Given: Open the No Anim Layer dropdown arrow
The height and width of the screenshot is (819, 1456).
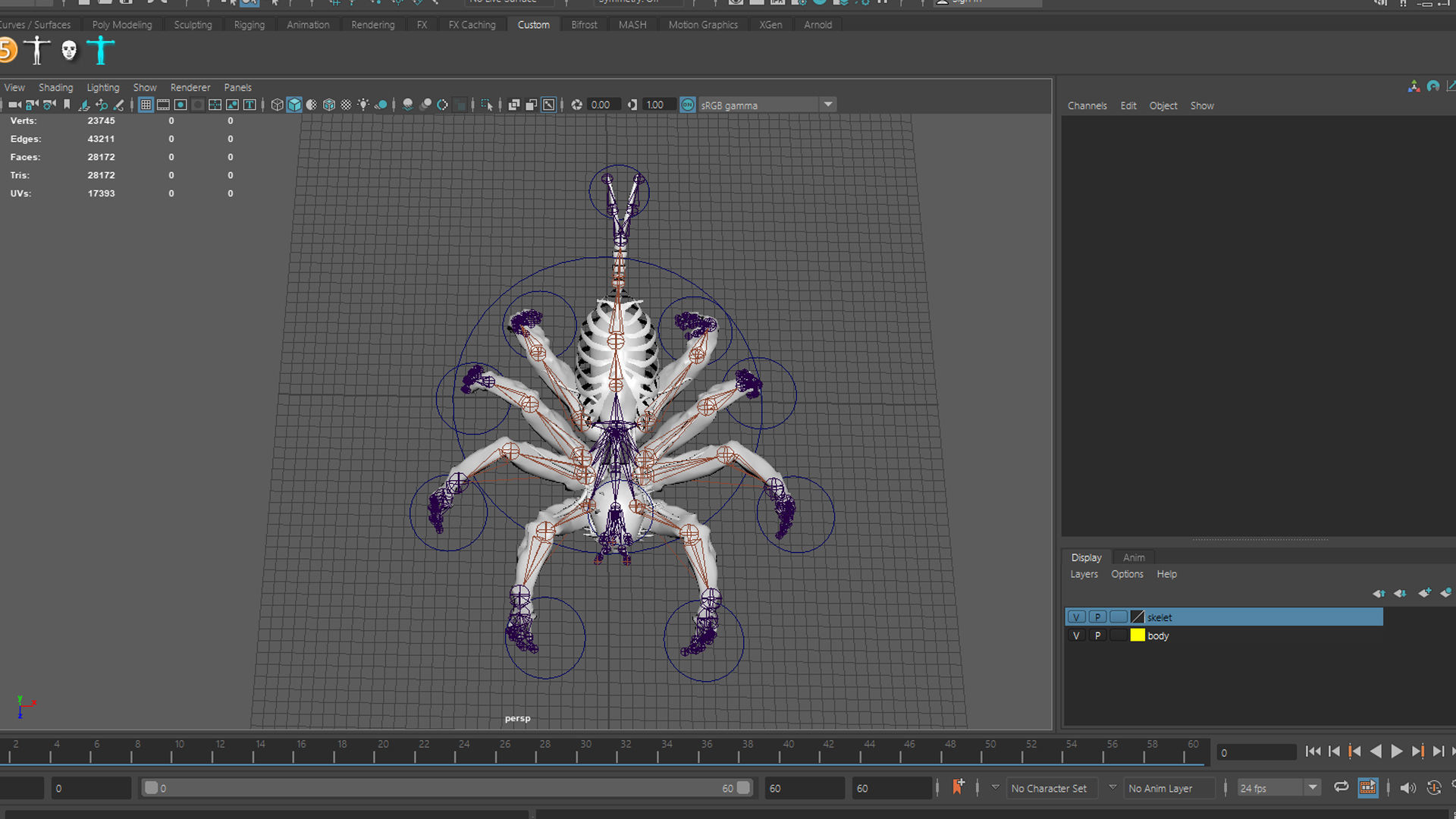Looking at the screenshot, I should point(1112,788).
